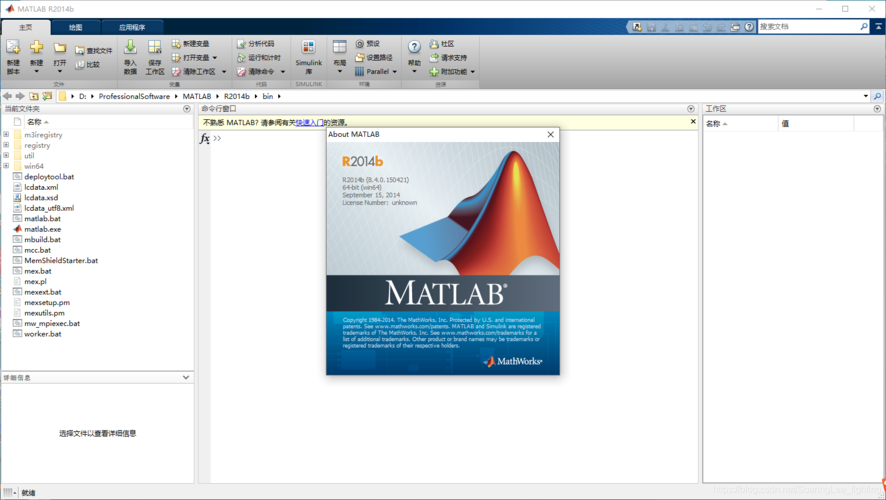Screen dimensions: 886x500
Task: Collapse the Details (详细信息) panel
Action: (x=186, y=378)
